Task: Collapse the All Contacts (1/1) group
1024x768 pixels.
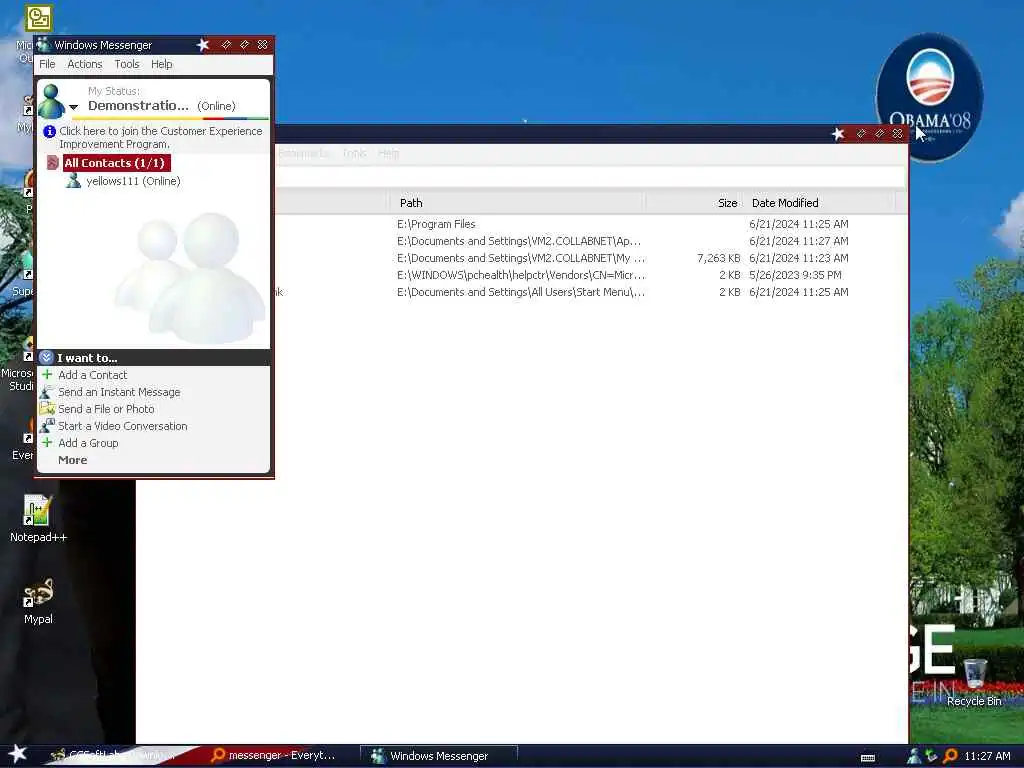Action: coord(53,163)
